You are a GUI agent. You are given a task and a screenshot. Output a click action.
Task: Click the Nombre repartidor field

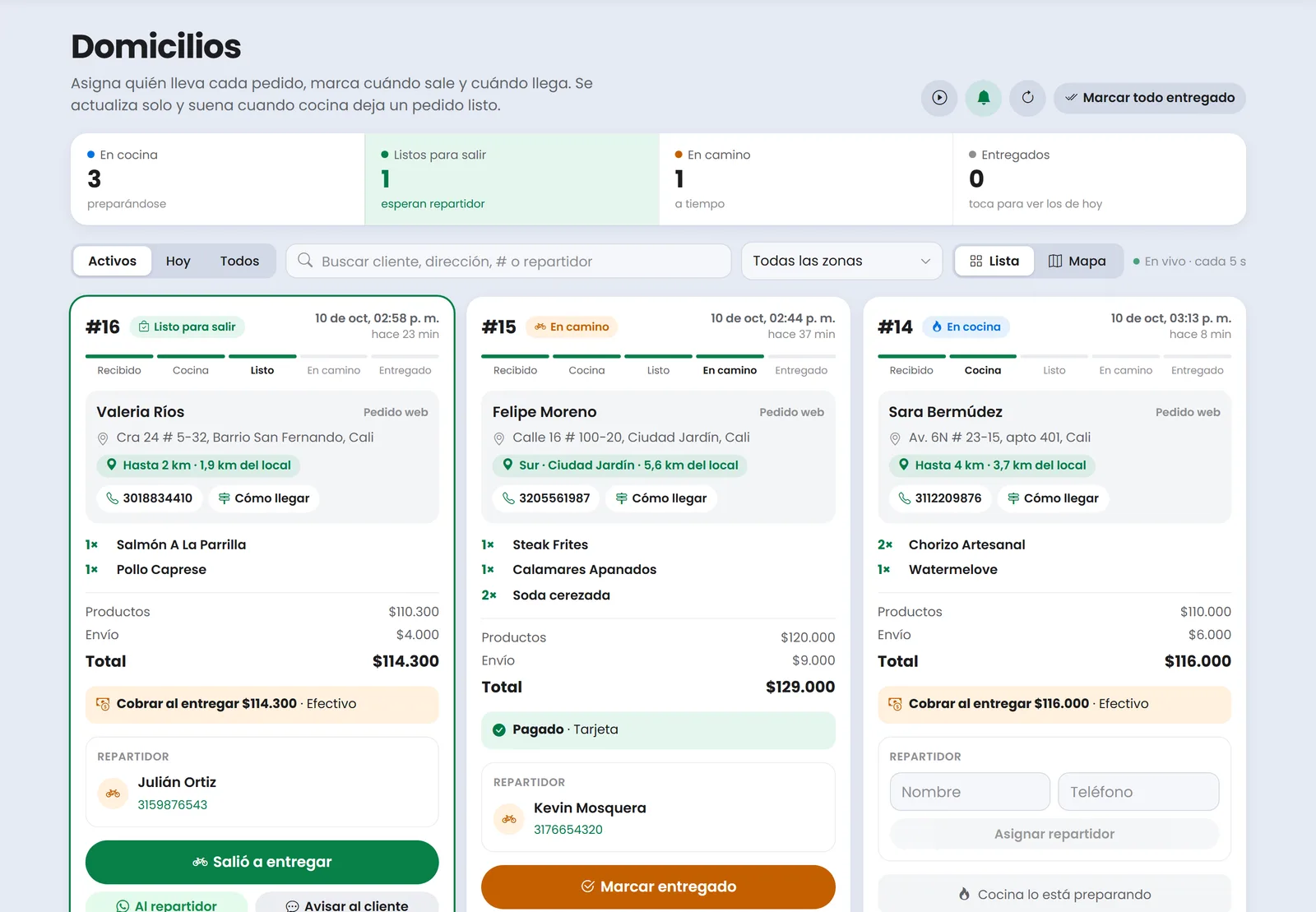click(x=970, y=792)
